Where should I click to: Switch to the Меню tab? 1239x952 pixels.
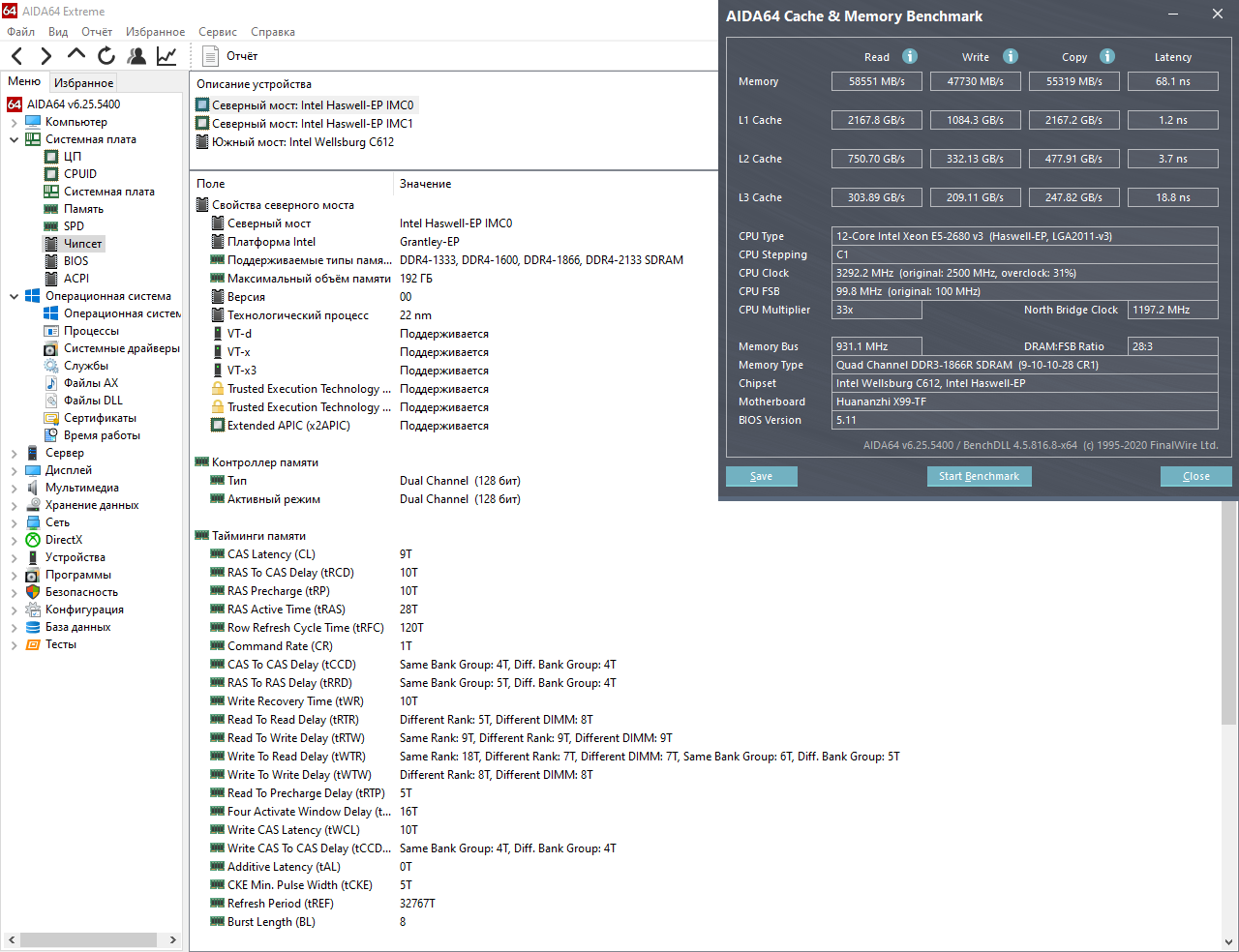click(x=24, y=81)
